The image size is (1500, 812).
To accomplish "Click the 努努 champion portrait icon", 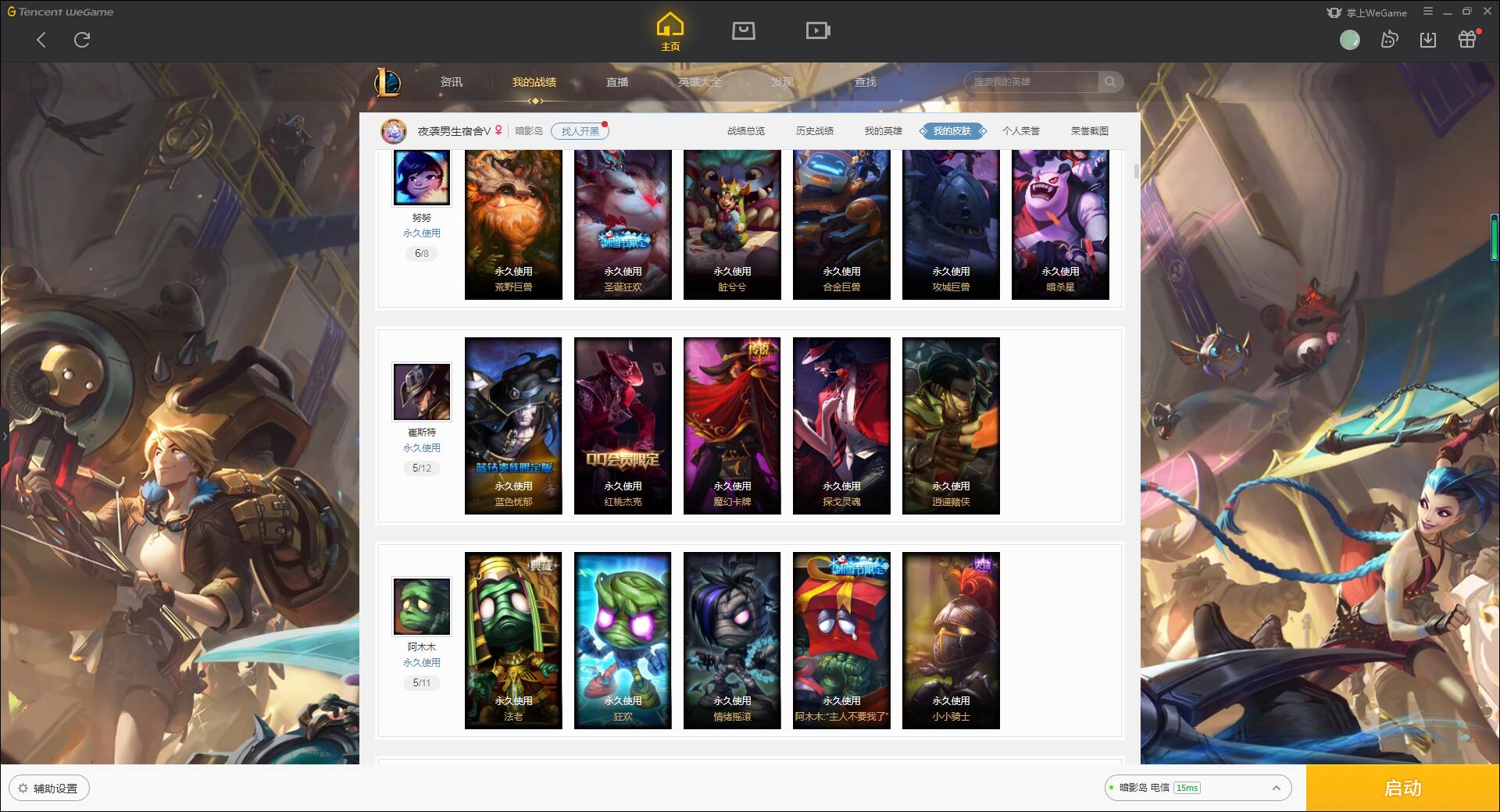I will pyautogui.click(x=422, y=178).
